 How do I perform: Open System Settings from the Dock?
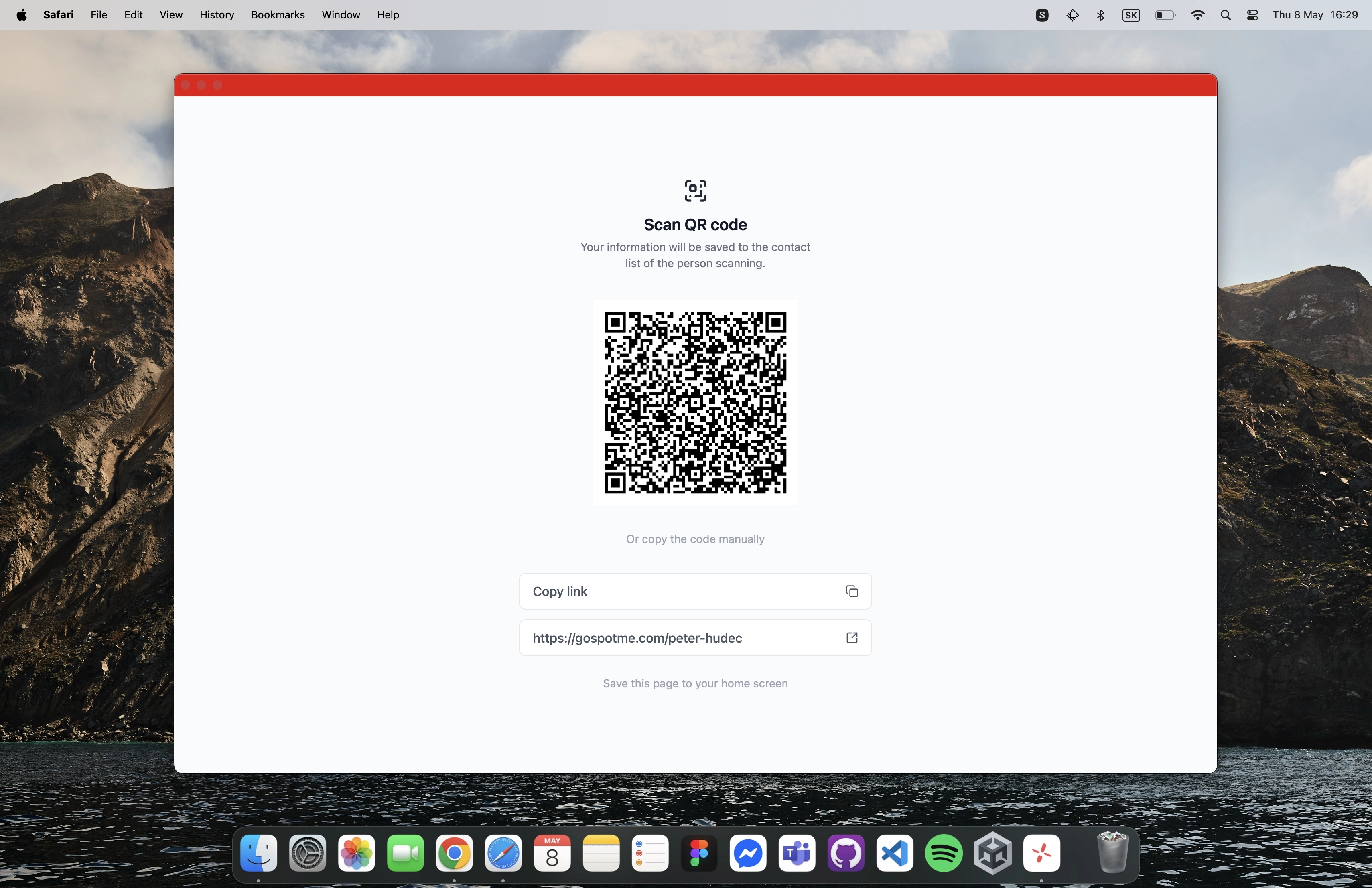point(307,853)
